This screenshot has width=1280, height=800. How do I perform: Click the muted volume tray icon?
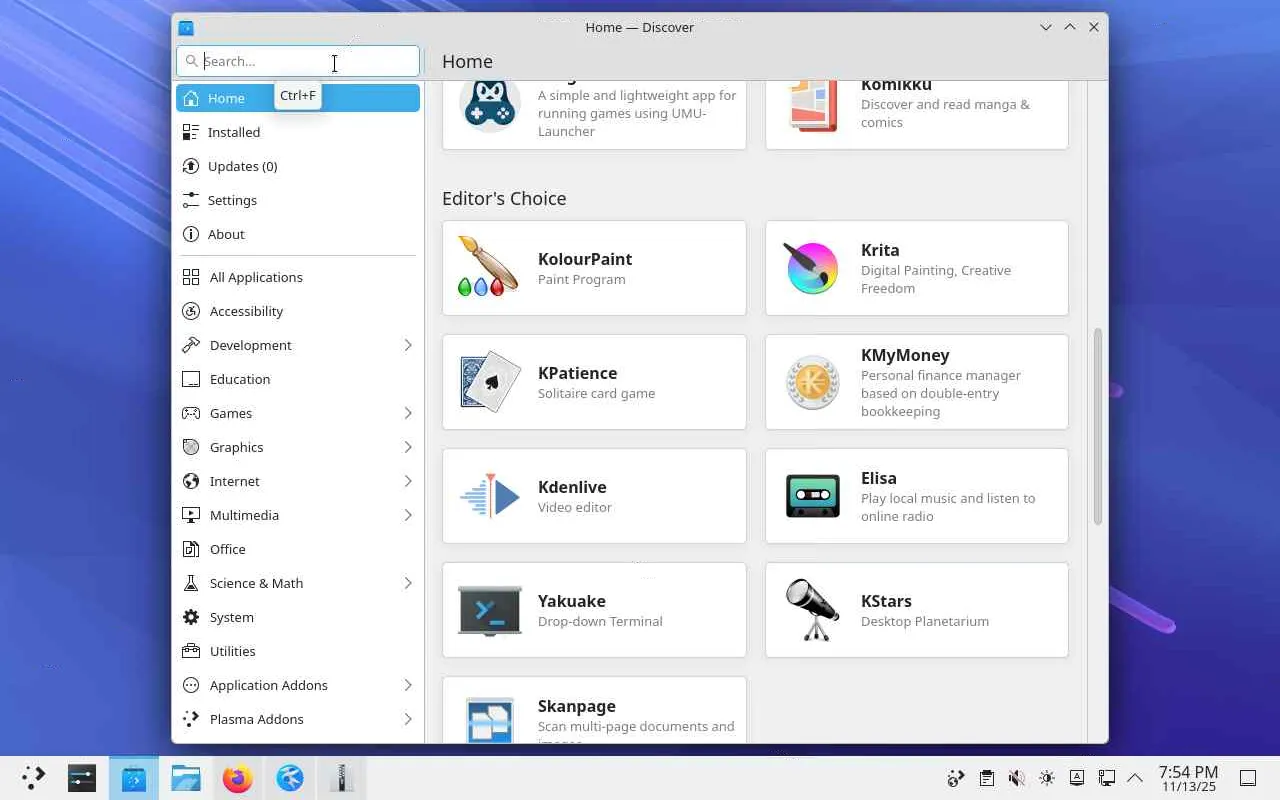1017,778
